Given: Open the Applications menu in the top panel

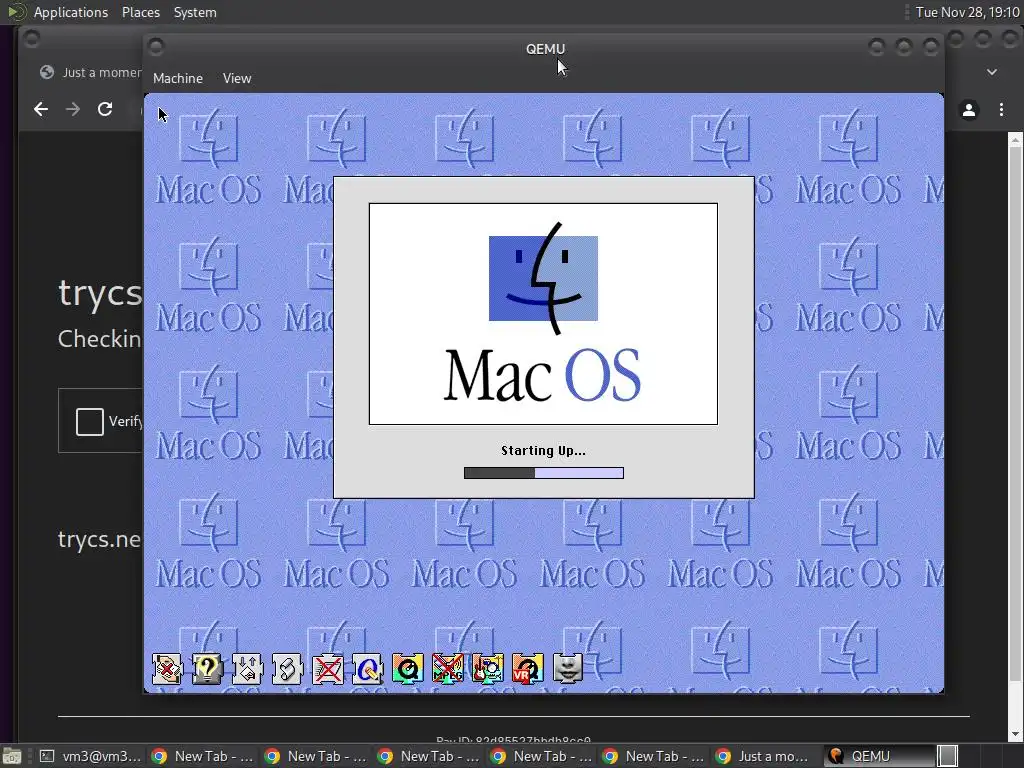Looking at the screenshot, I should (x=71, y=12).
